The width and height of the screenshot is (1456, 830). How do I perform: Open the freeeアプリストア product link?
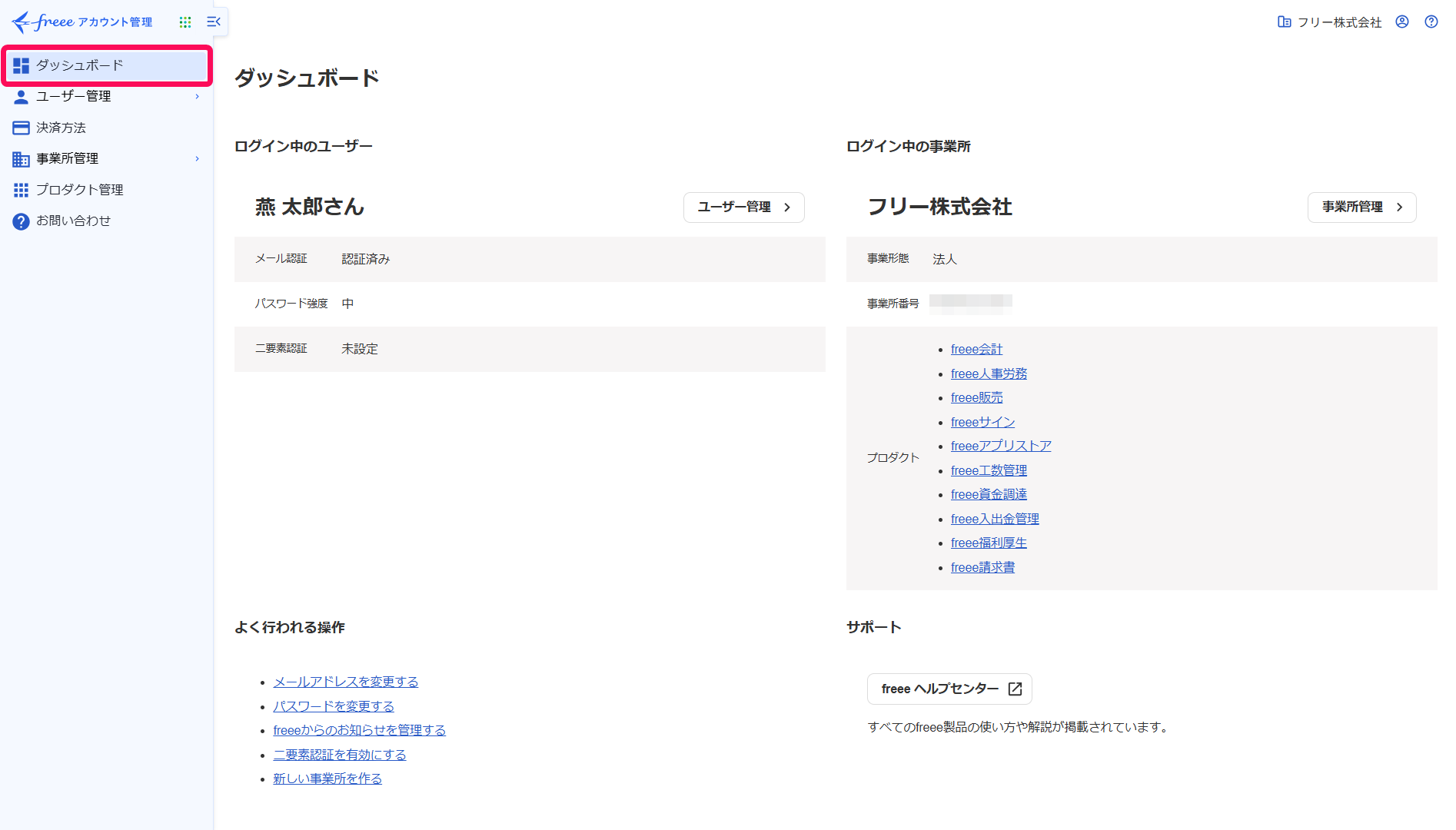click(x=1001, y=447)
